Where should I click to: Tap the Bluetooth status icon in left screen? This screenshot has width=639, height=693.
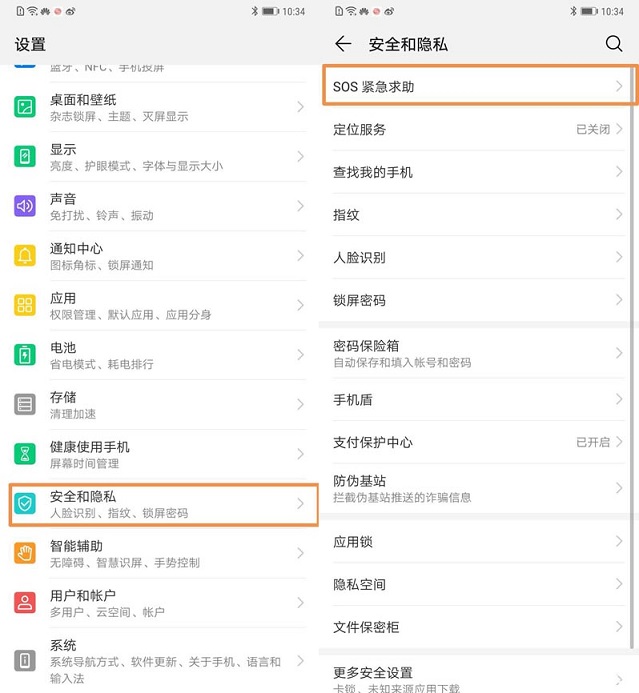pos(255,11)
